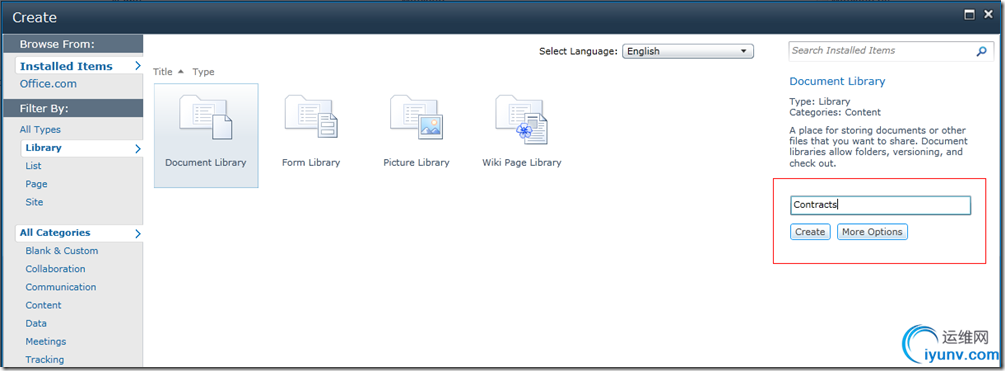The image size is (1005, 371).
Task: Select the Form Library icon
Action: [x=311, y=117]
